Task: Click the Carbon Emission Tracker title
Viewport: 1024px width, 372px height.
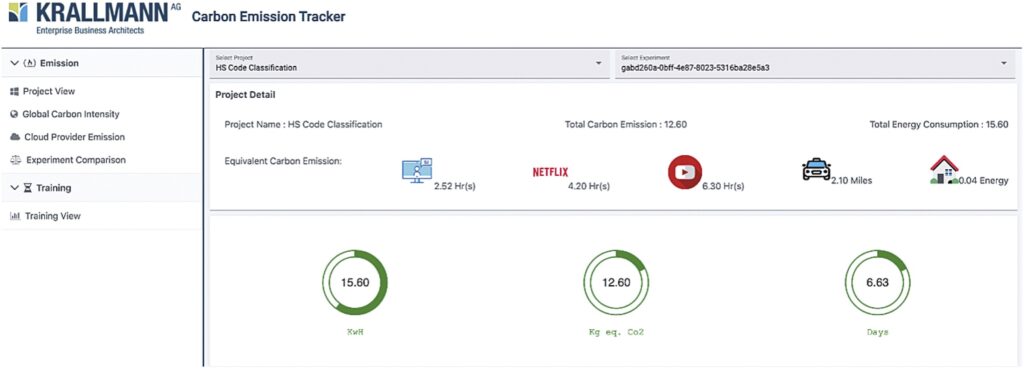Action: click(x=268, y=16)
